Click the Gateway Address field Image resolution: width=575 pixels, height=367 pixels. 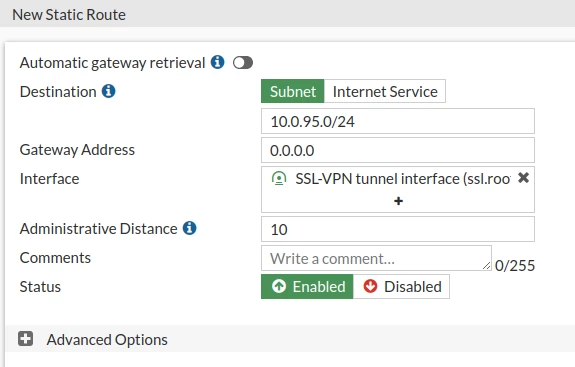398,150
